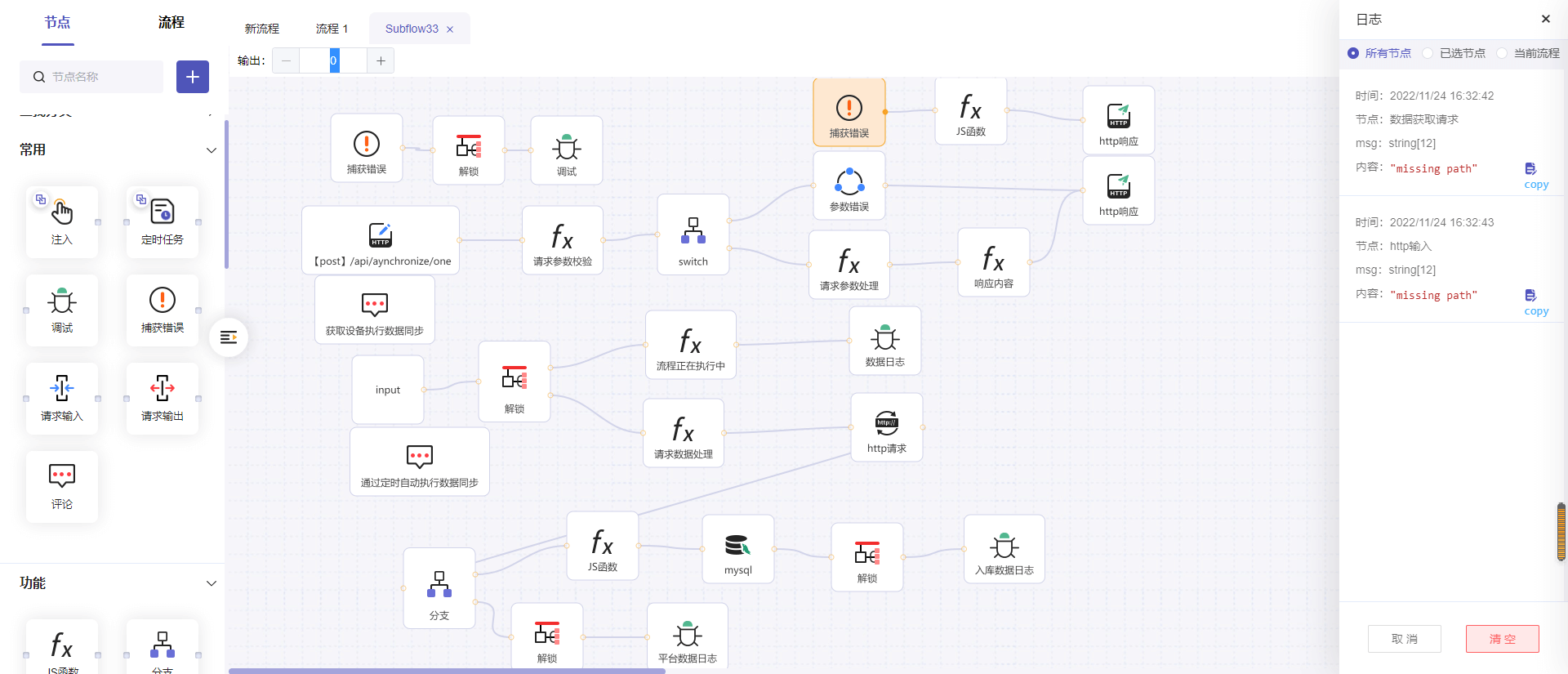Toggle the sidebar collapse button
Image resolution: width=1568 pixels, height=674 pixels.
[229, 337]
